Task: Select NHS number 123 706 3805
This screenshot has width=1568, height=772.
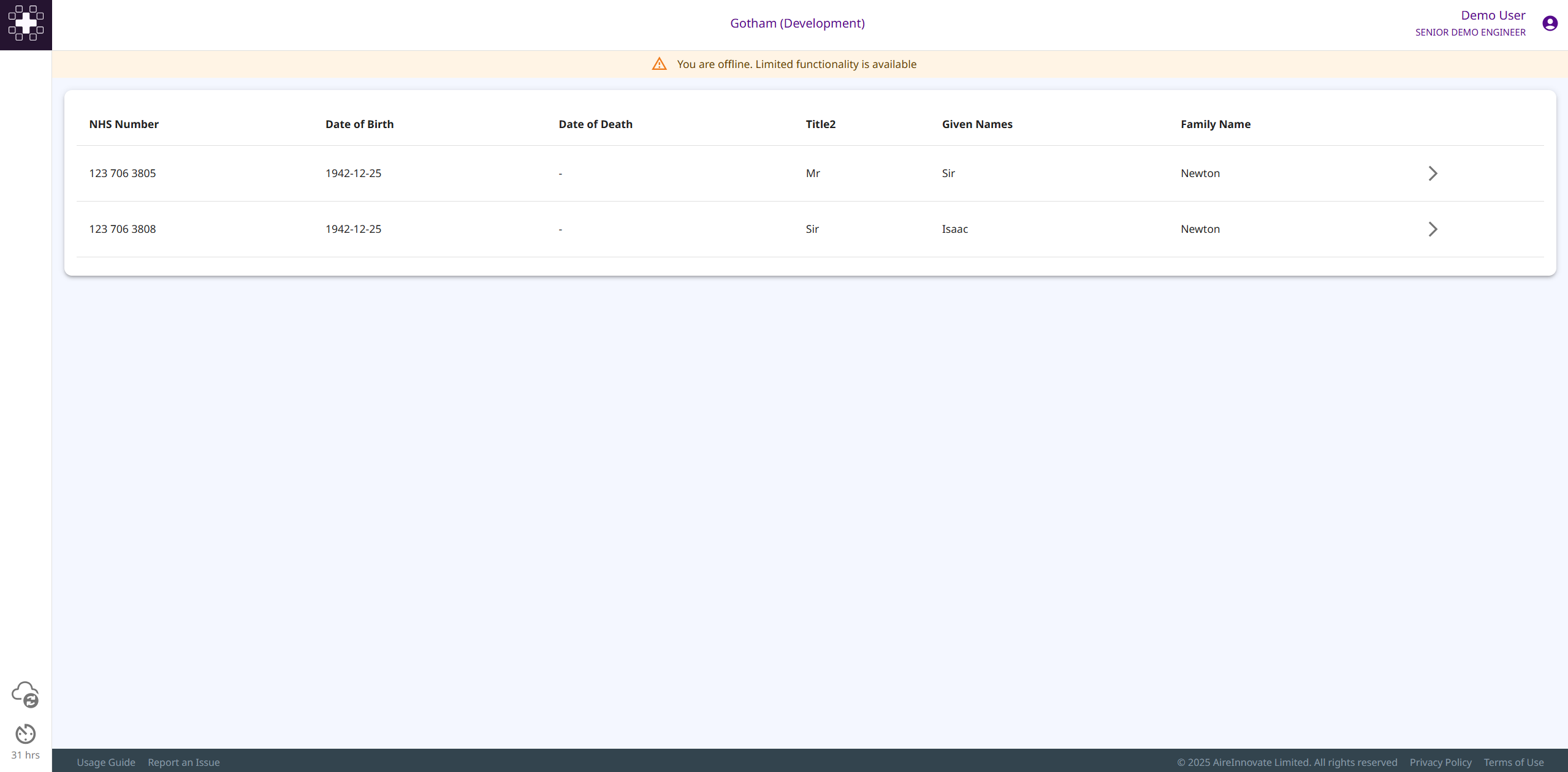Action: pos(123,173)
